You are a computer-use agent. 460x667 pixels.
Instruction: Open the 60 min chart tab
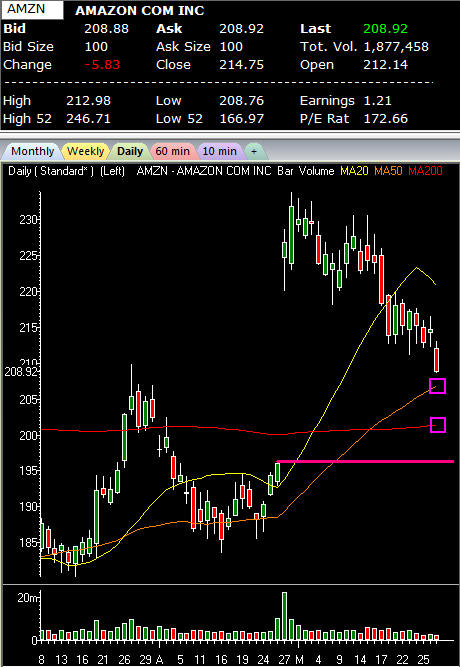172,151
